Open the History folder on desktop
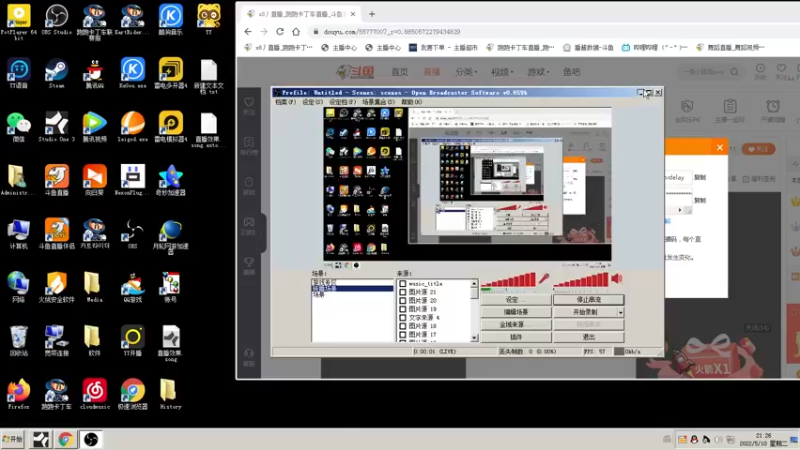 click(x=169, y=394)
